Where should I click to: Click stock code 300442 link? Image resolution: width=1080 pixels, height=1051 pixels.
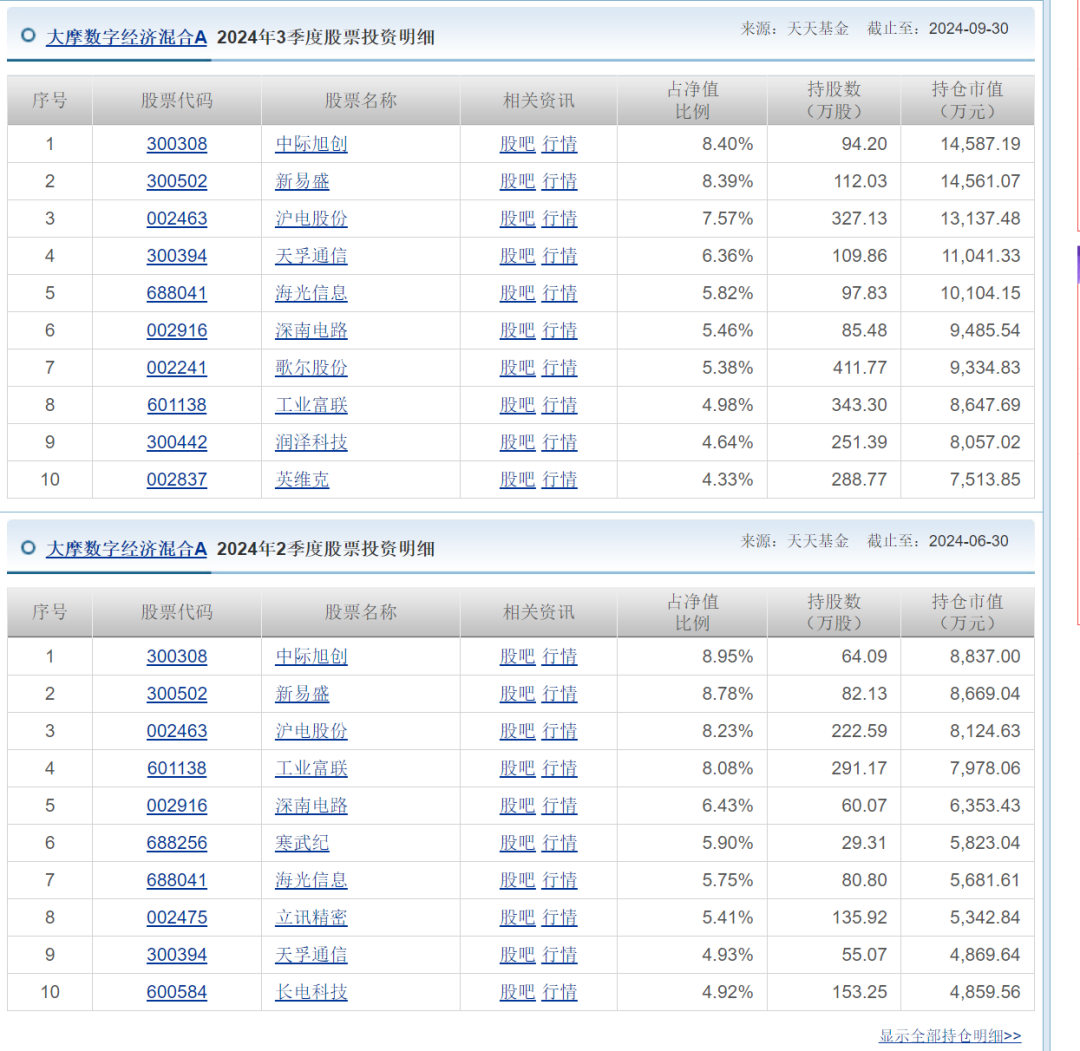(x=177, y=441)
